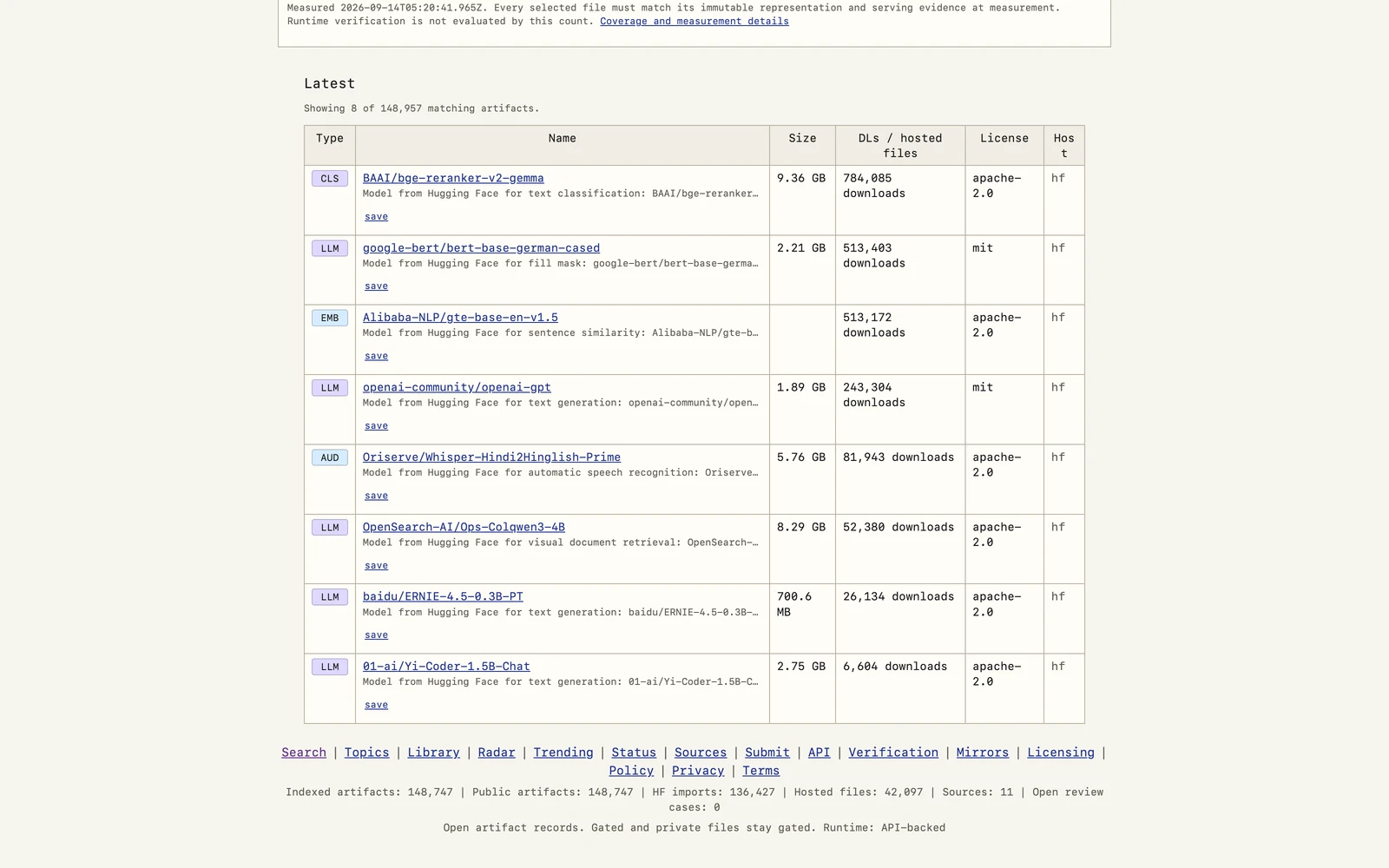Go to Search in the footer navigation
The width and height of the screenshot is (1389, 868).
[304, 753]
